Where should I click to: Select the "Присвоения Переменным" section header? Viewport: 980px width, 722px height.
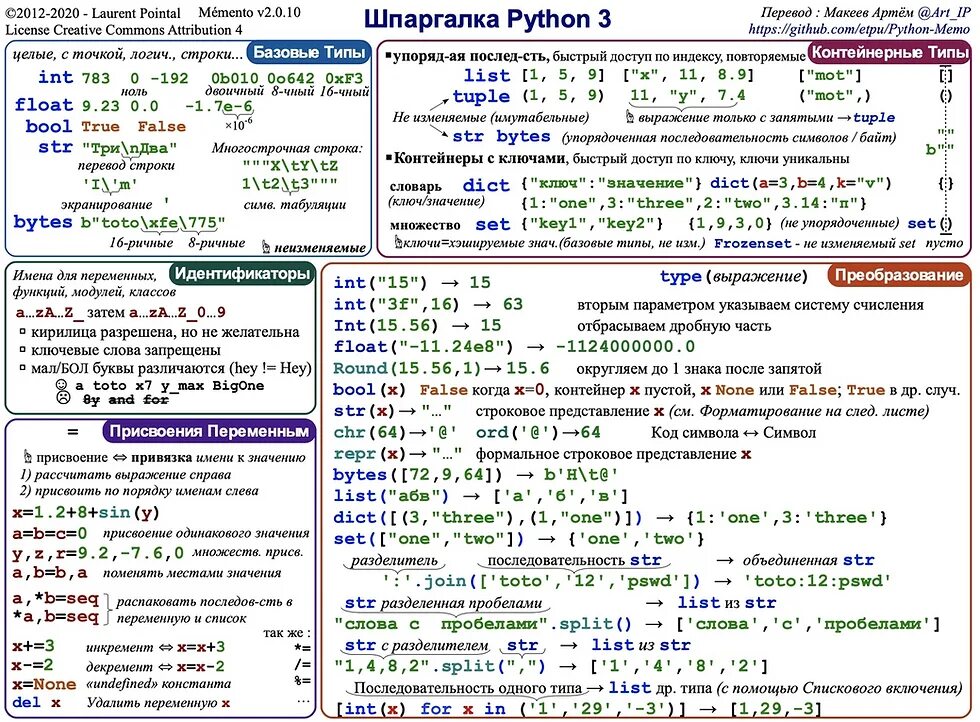[x=209, y=431]
